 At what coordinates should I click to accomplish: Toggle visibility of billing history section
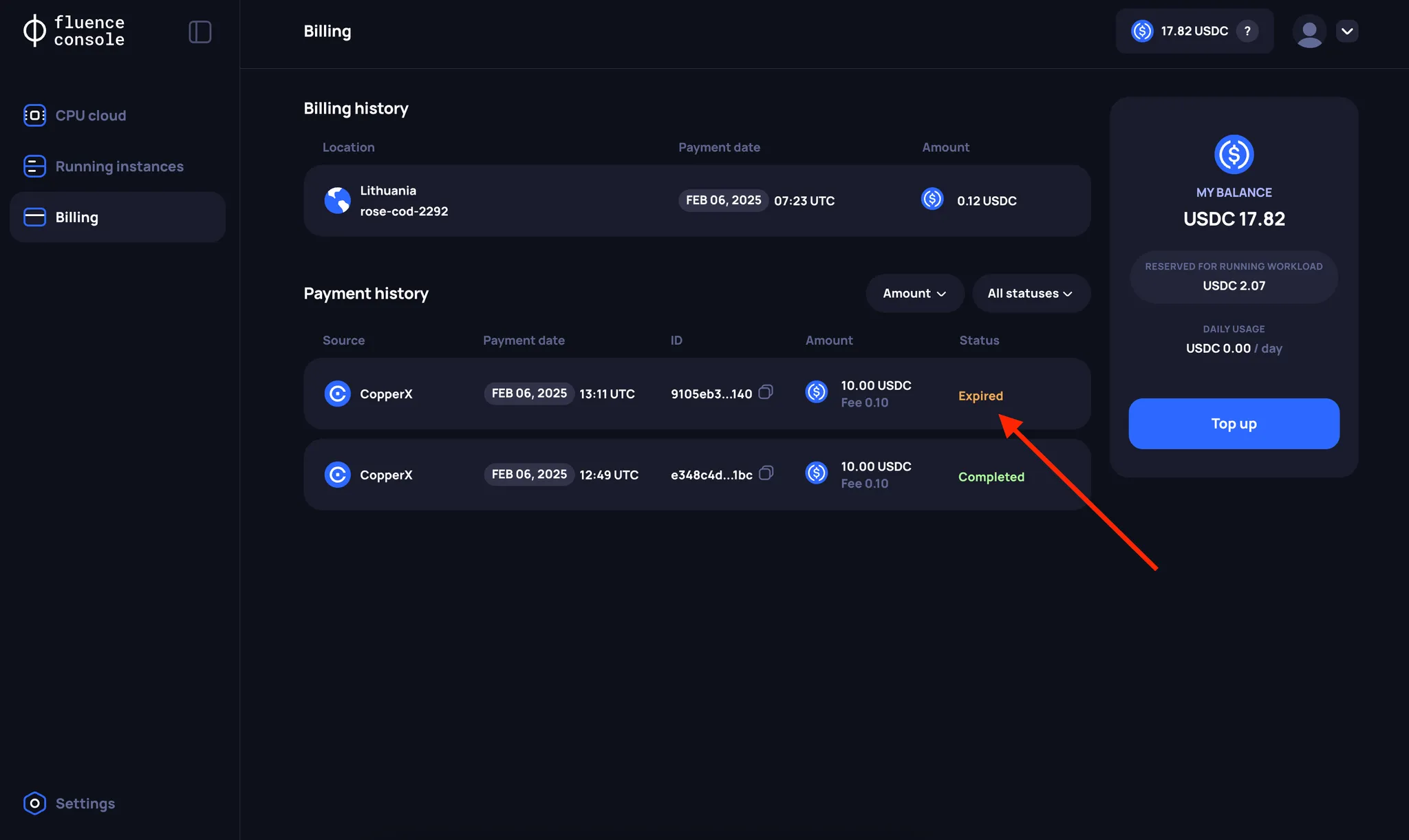coord(356,109)
